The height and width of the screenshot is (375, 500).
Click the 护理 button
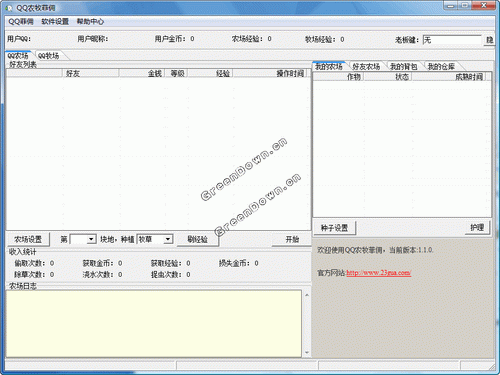(477, 228)
